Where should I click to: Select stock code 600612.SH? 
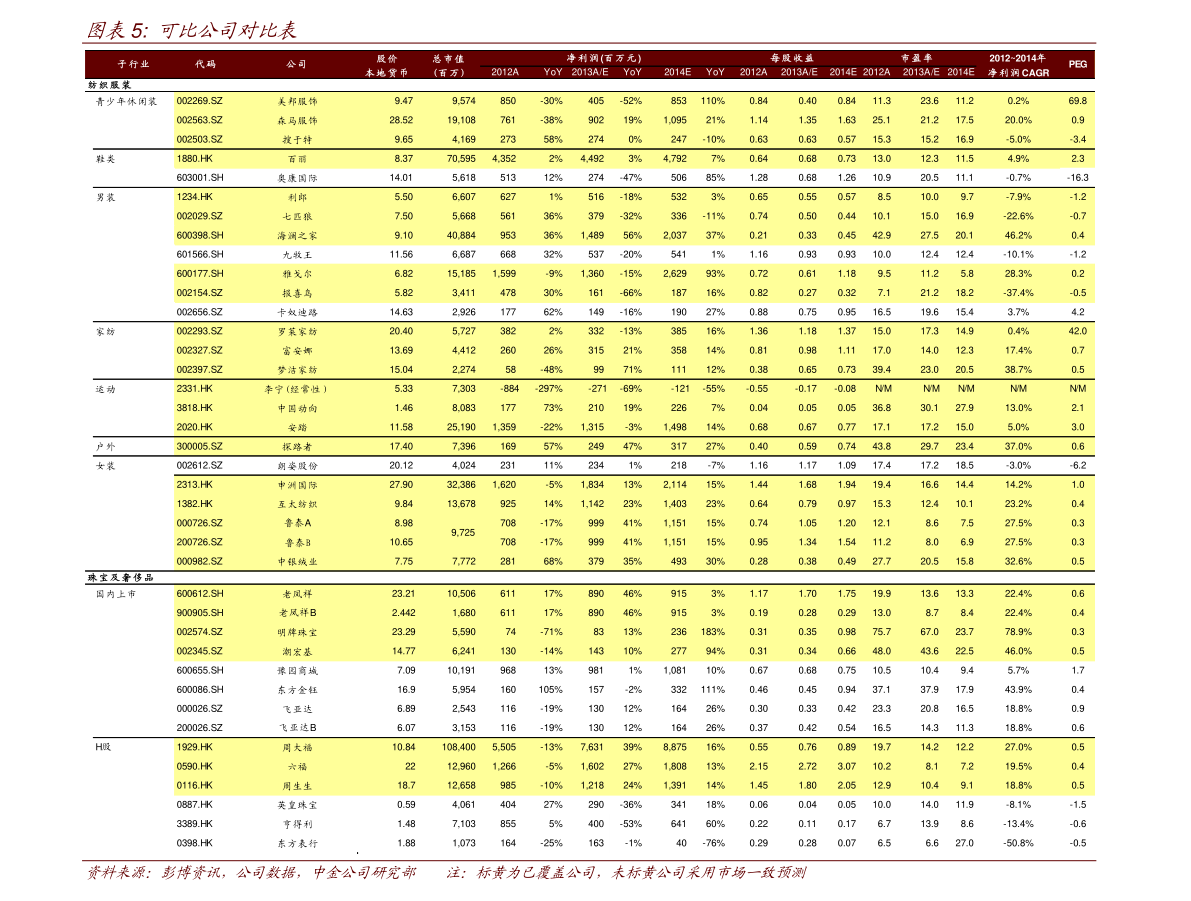coord(200,594)
